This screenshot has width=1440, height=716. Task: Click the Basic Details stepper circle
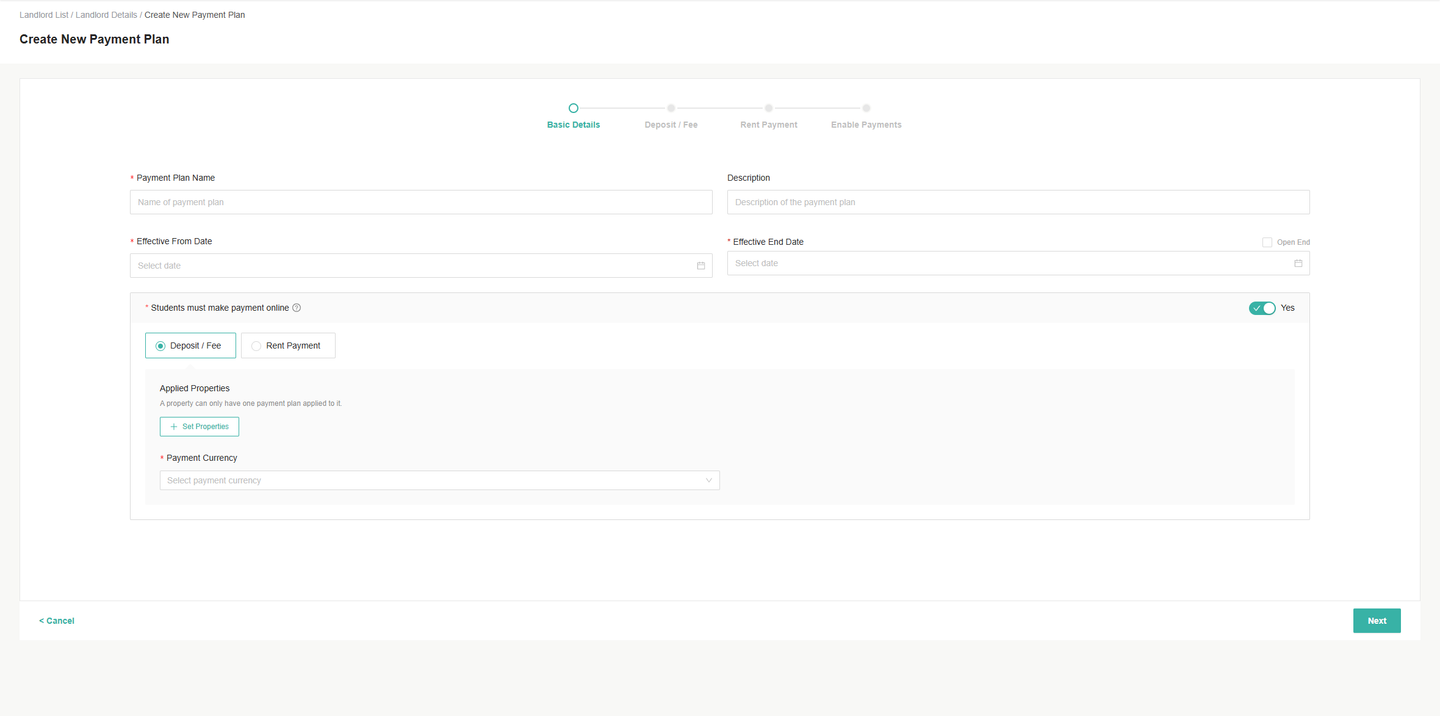pyautogui.click(x=573, y=107)
